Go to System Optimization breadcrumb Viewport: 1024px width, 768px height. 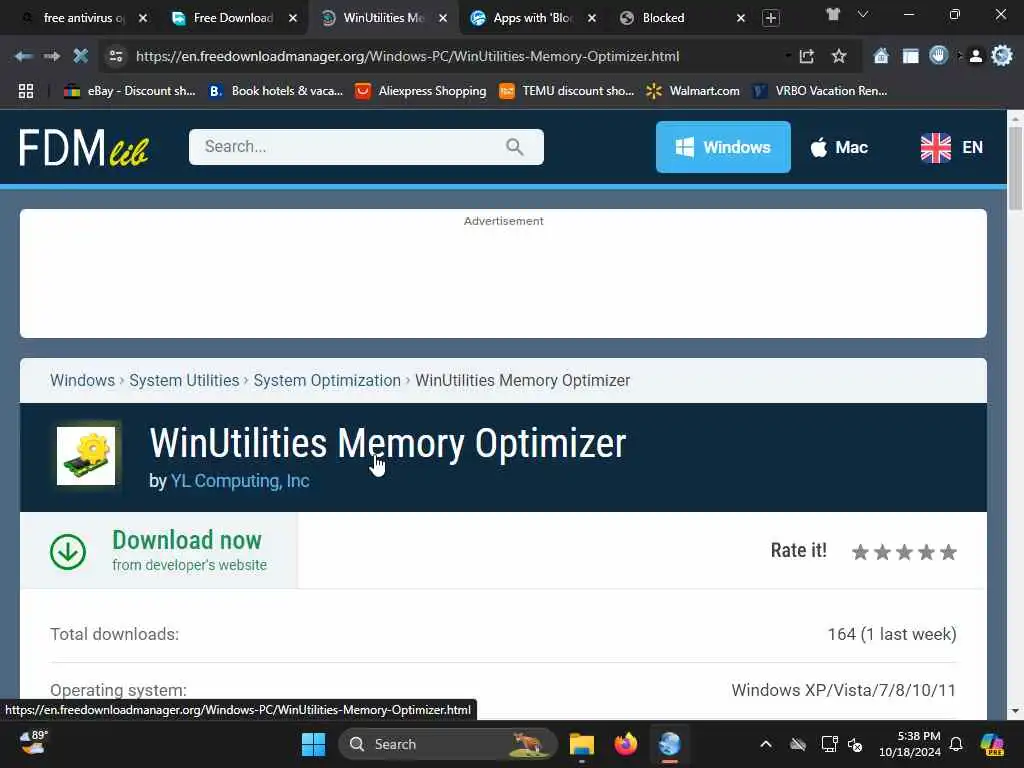click(327, 380)
